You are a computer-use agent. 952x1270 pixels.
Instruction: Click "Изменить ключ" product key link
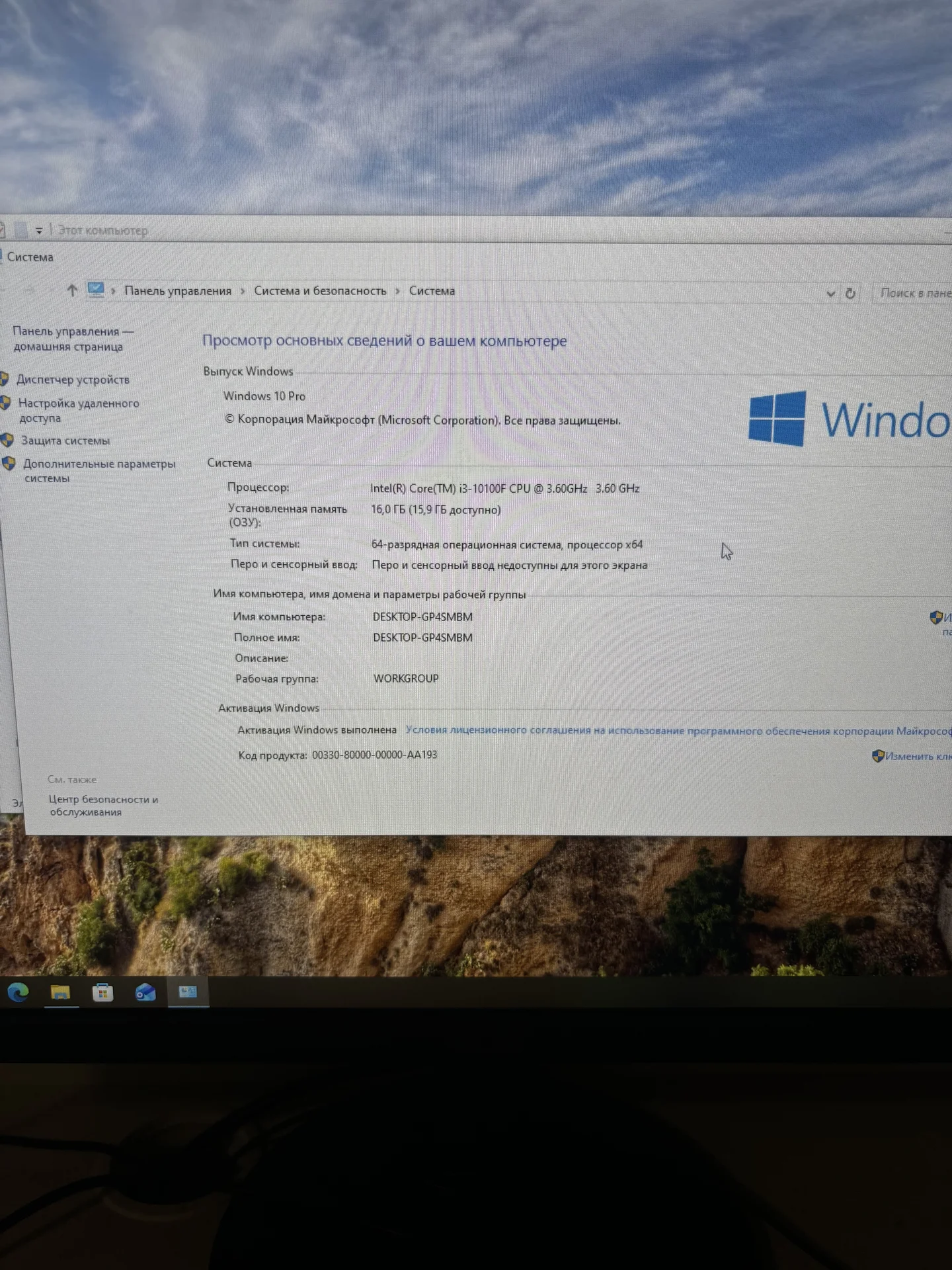[x=918, y=756]
